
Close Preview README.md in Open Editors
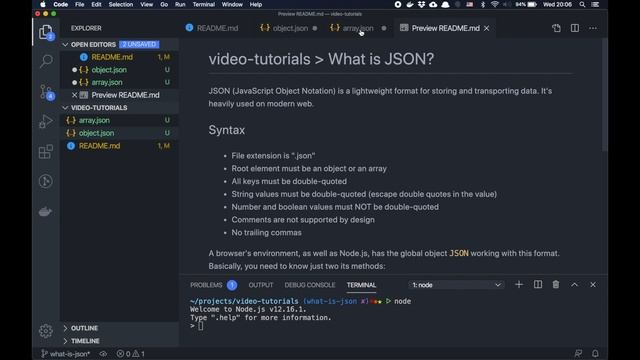(x=74, y=95)
